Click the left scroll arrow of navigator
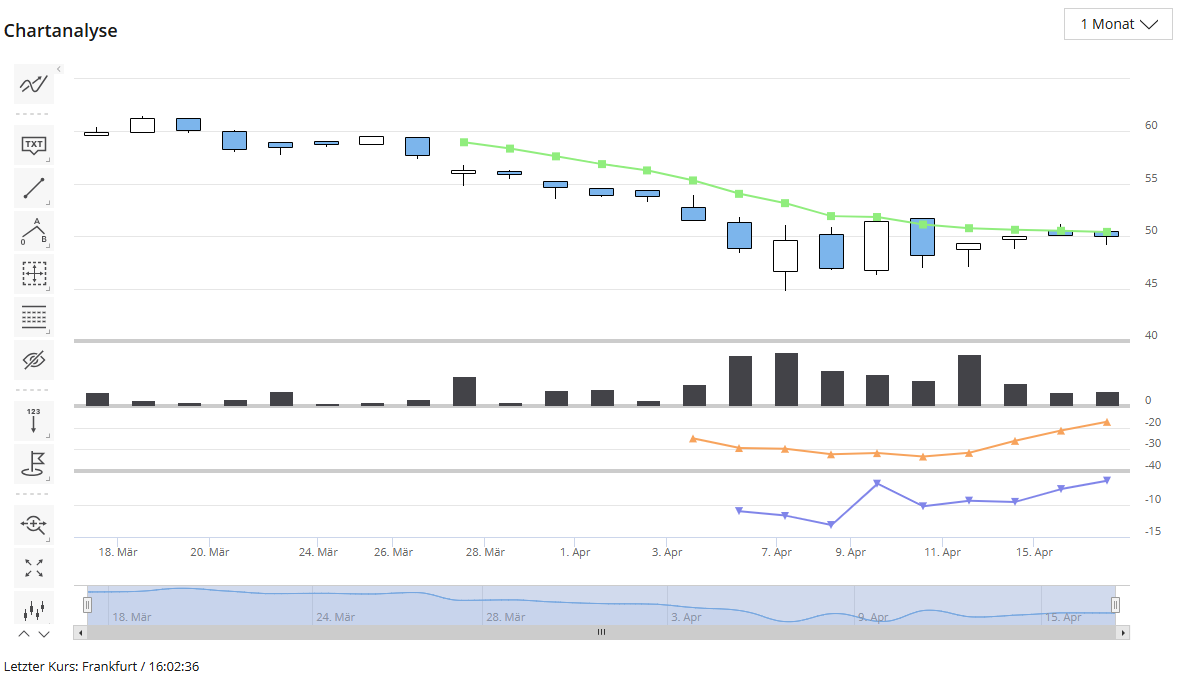This screenshot has width=1182, height=676. 81,633
